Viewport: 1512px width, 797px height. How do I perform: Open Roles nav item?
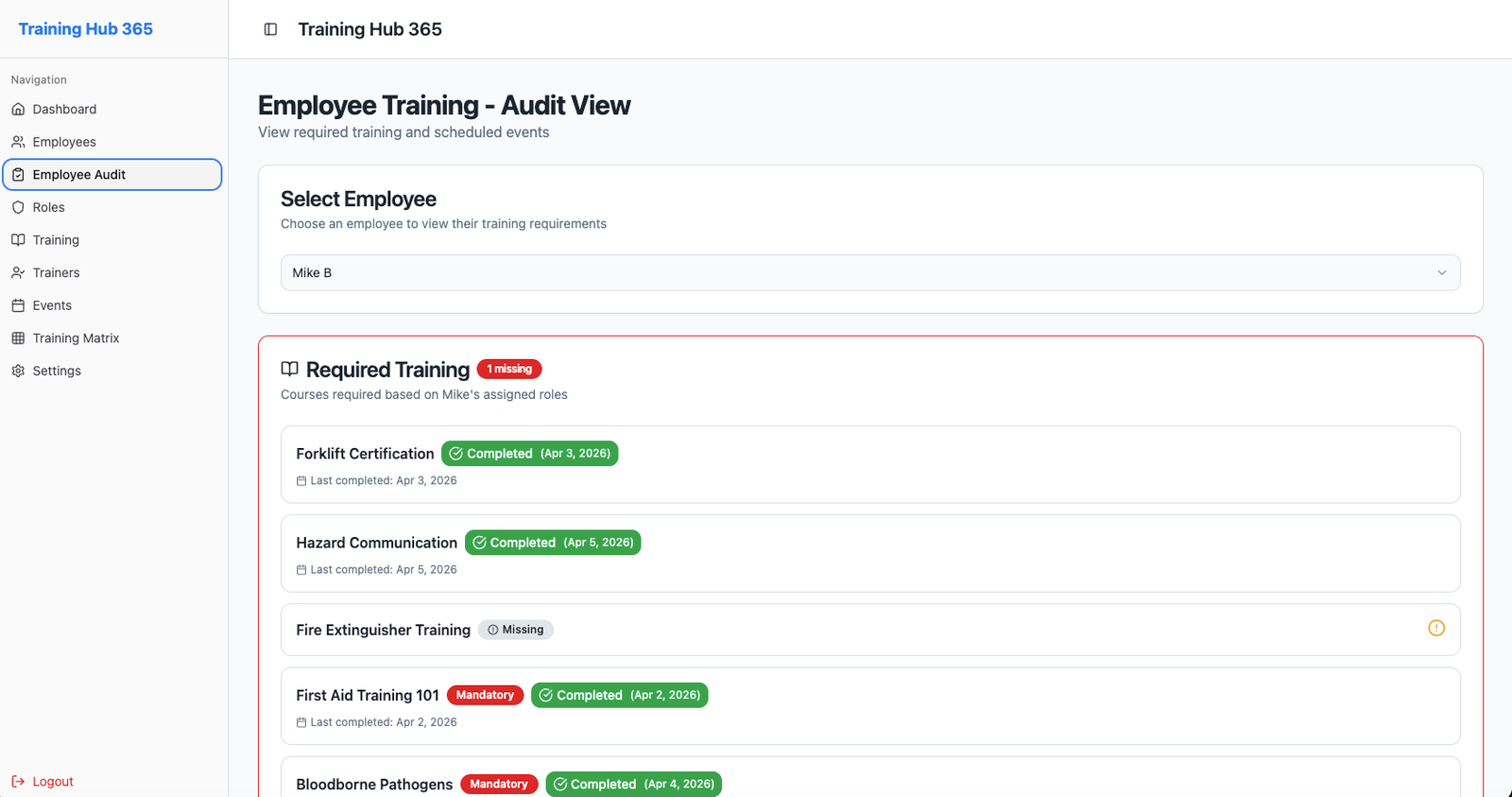pos(112,207)
